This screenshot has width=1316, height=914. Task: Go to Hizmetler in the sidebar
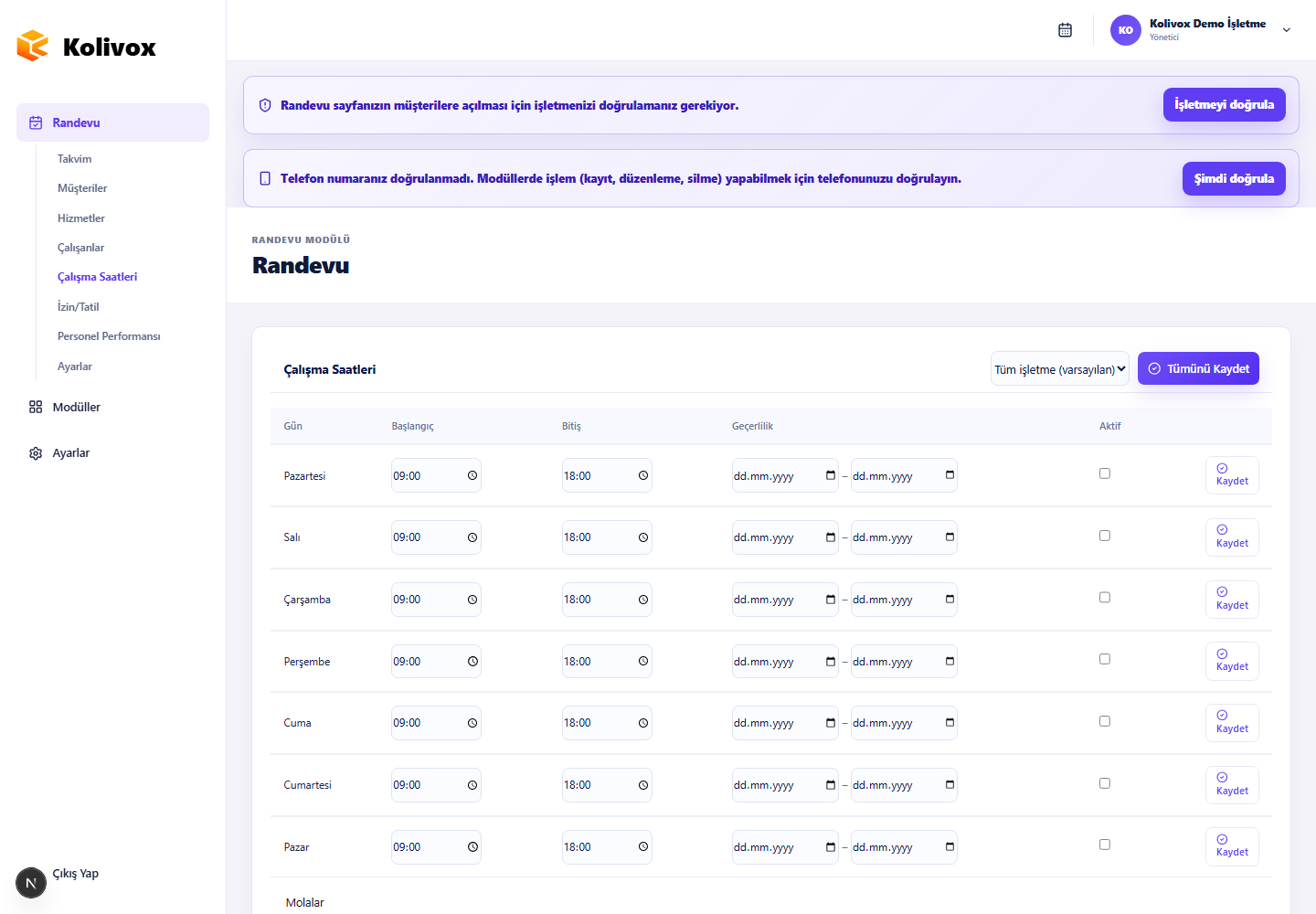[x=81, y=218]
